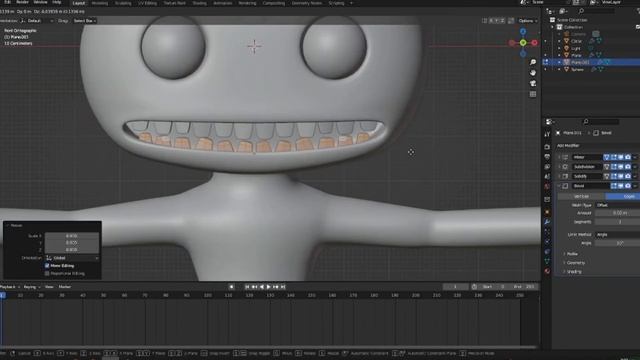Open the World properties tab icon
This screenshot has height=360, width=640.
547,186
